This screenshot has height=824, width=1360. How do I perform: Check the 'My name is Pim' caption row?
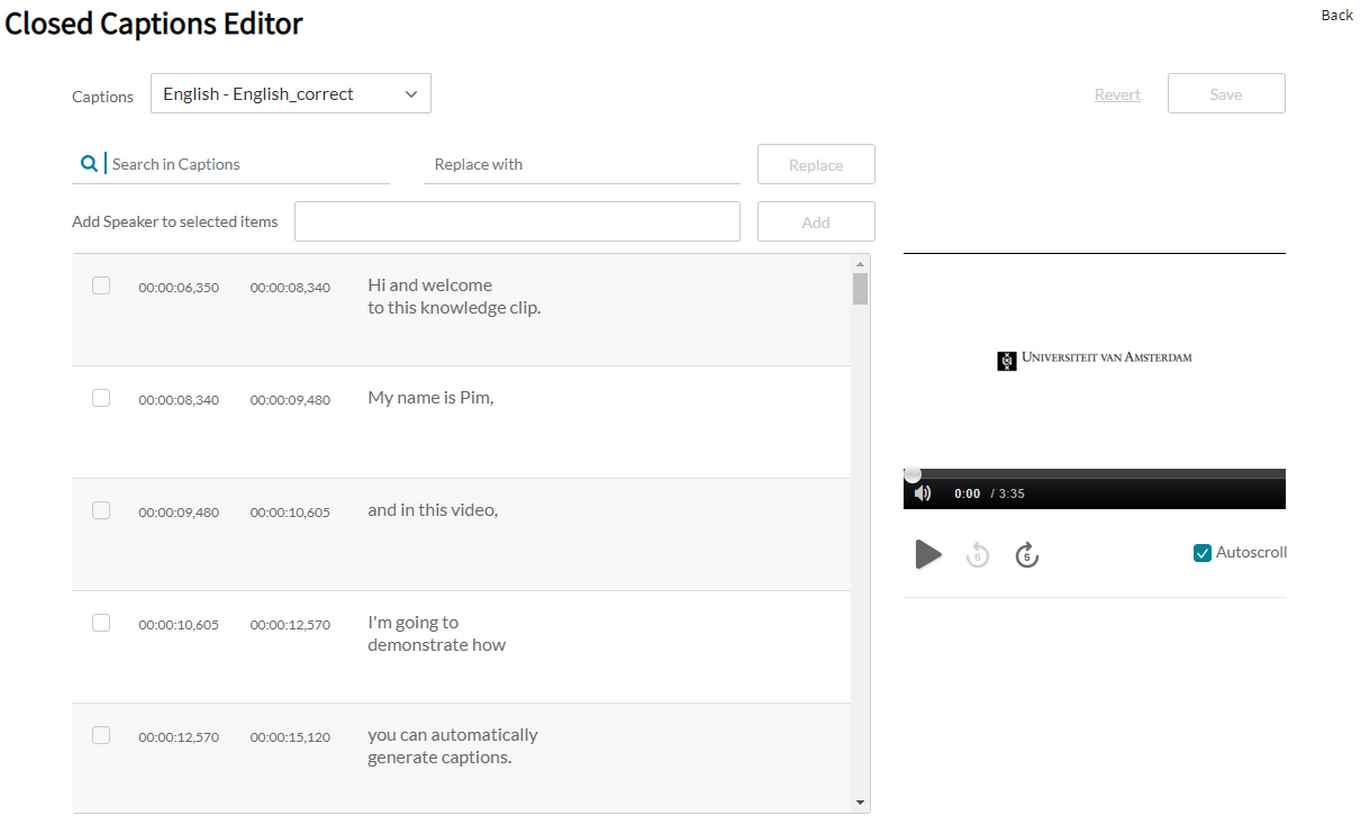point(100,397)
